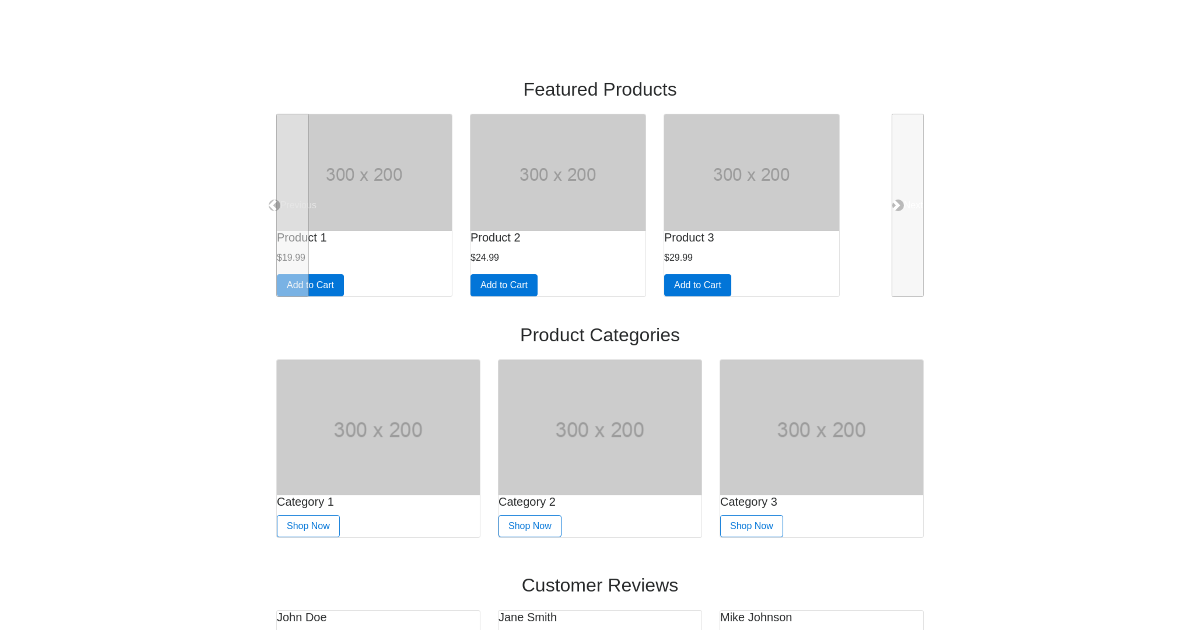Screen dimensions: 1200x630
Task: Open the Product 2 image
Action: [x=557, y=172]
